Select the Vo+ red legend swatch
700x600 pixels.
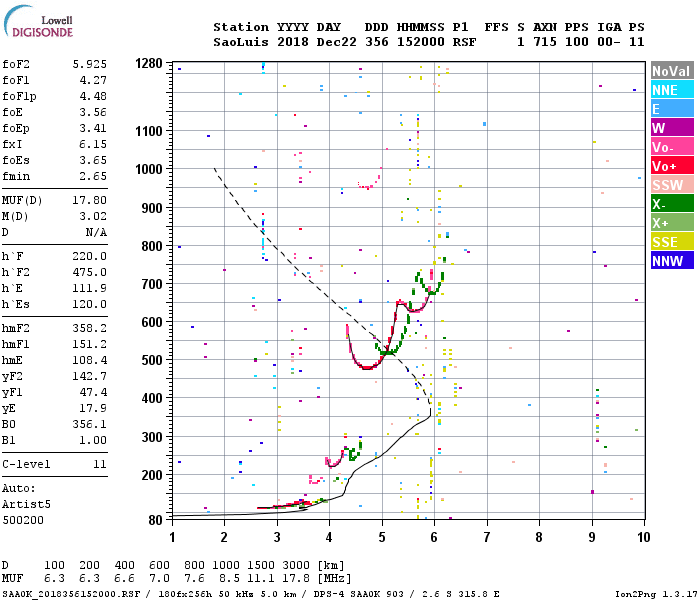(672, 166)
